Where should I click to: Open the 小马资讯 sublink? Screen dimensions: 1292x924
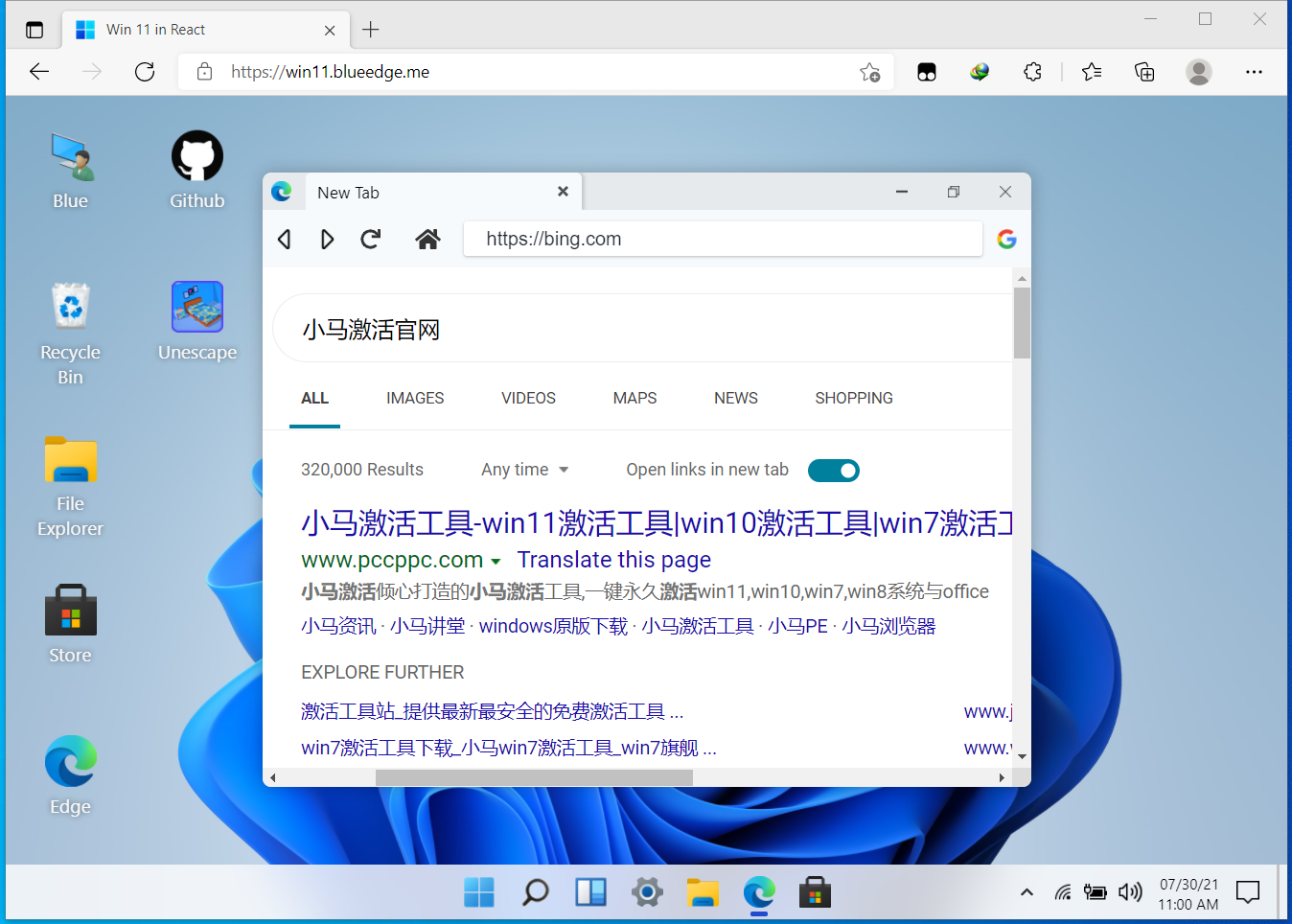[x=338, y=626]
